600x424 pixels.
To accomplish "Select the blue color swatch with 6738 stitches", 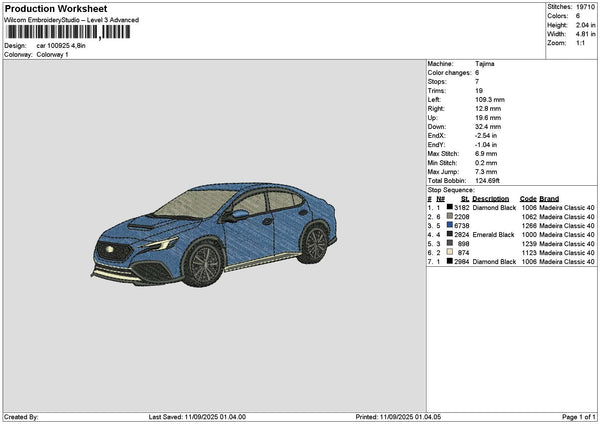I will tap(450, 225).
